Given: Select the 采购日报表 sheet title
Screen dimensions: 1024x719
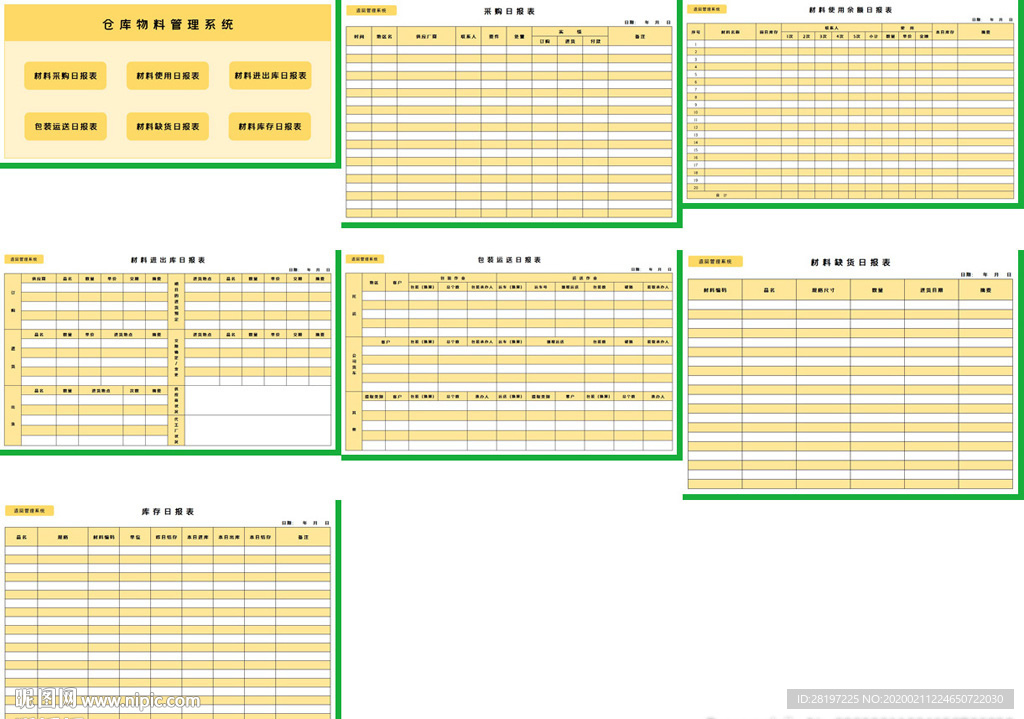Looking at the screenshot, I should coord(509,11).
